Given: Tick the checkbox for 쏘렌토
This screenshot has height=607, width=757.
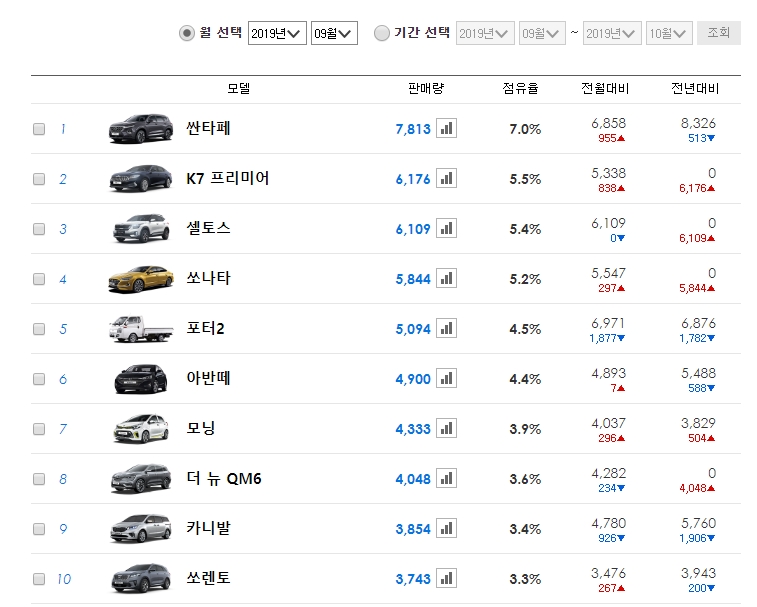Looking at the screenshot, I should 39,579.
